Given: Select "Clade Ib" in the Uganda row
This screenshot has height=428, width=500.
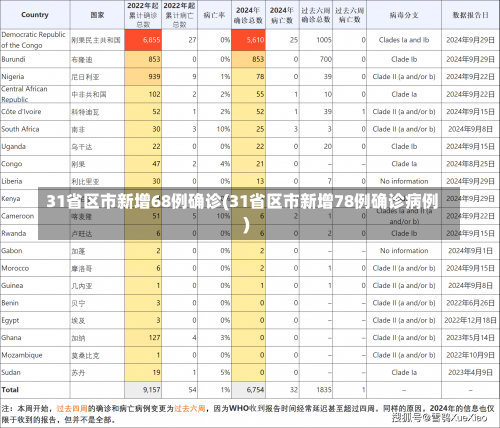Looking at the screenshot, I should pos(404,146).
